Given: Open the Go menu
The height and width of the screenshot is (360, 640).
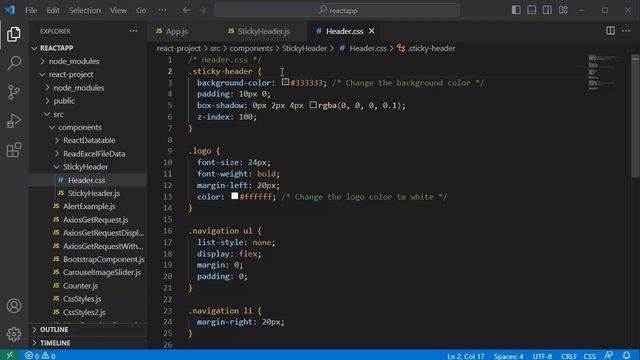Looking at the screenshot, I should click(x=141, y=10).
